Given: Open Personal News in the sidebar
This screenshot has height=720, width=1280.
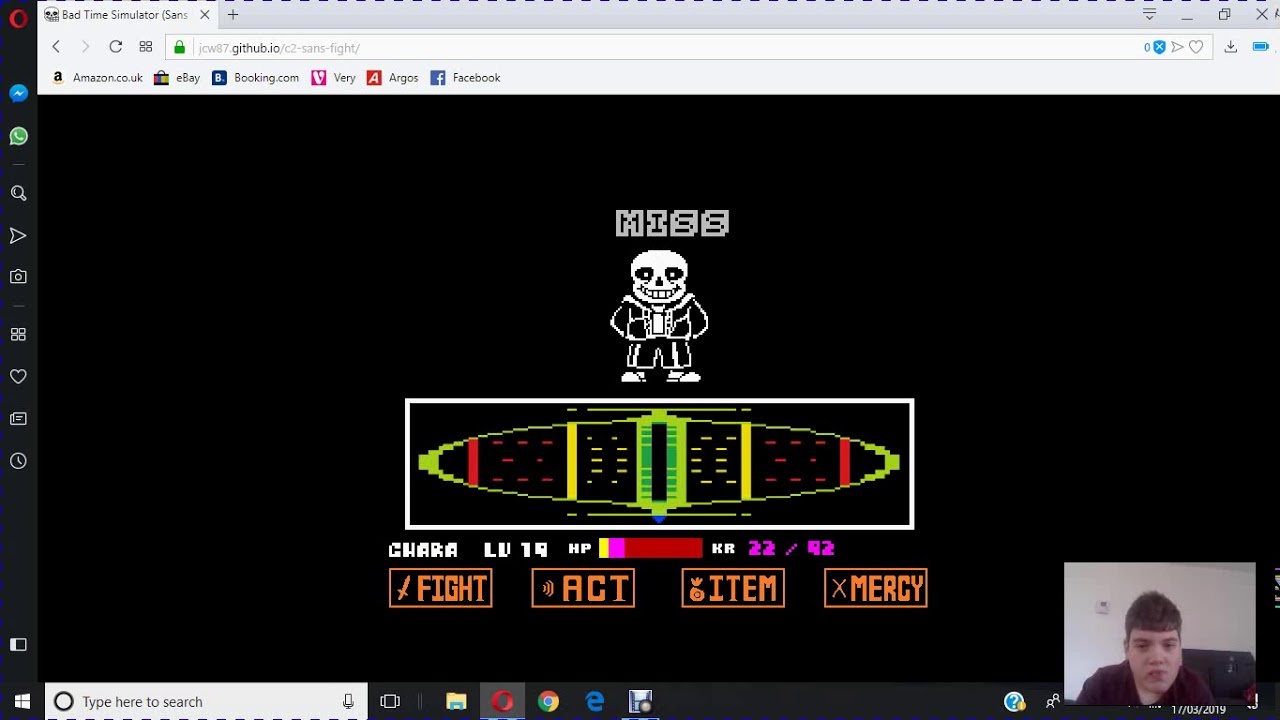Looking at the screenshot, I should (x=18, y=419).
